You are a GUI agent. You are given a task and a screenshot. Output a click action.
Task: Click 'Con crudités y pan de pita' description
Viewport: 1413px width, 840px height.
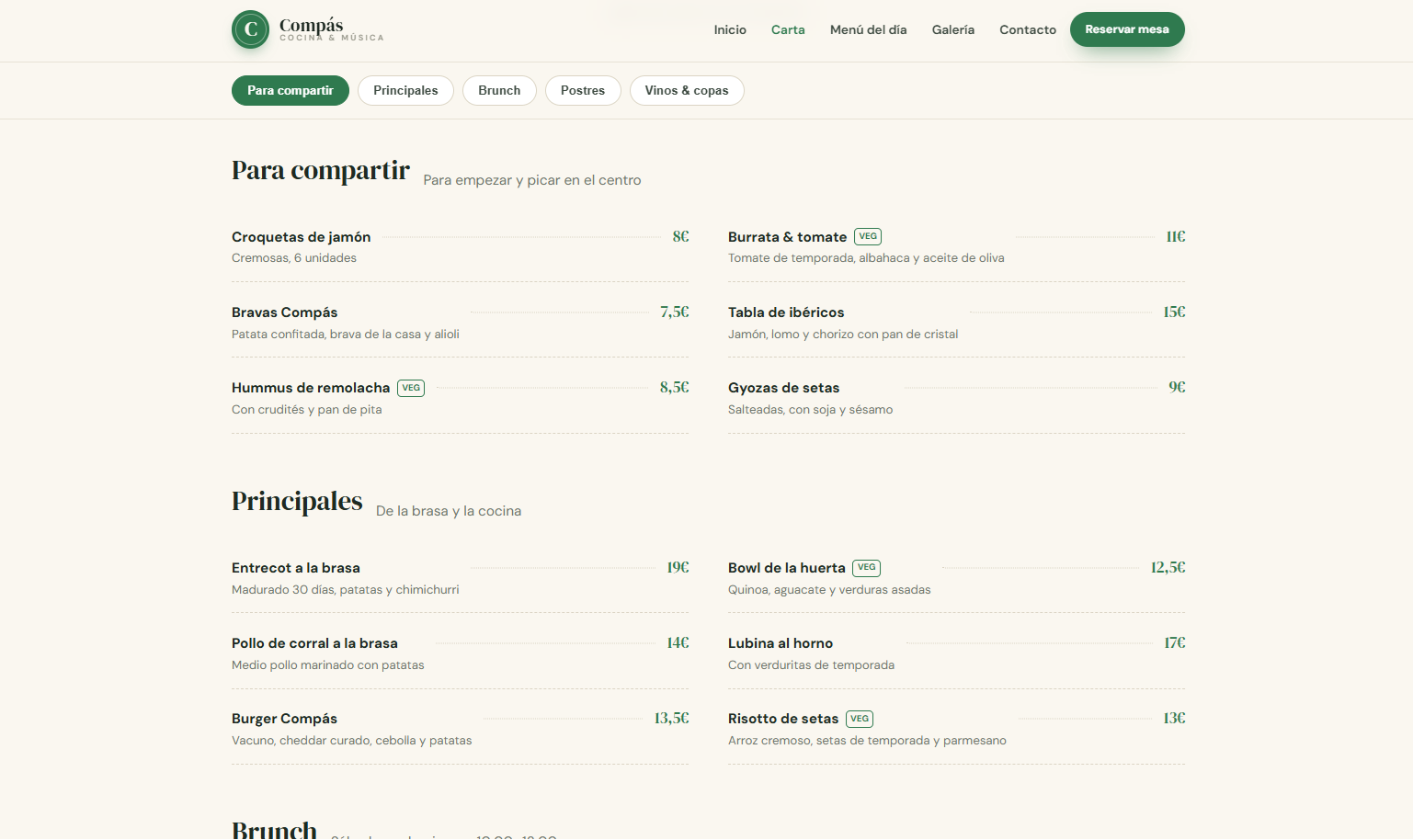click(307, 410)
